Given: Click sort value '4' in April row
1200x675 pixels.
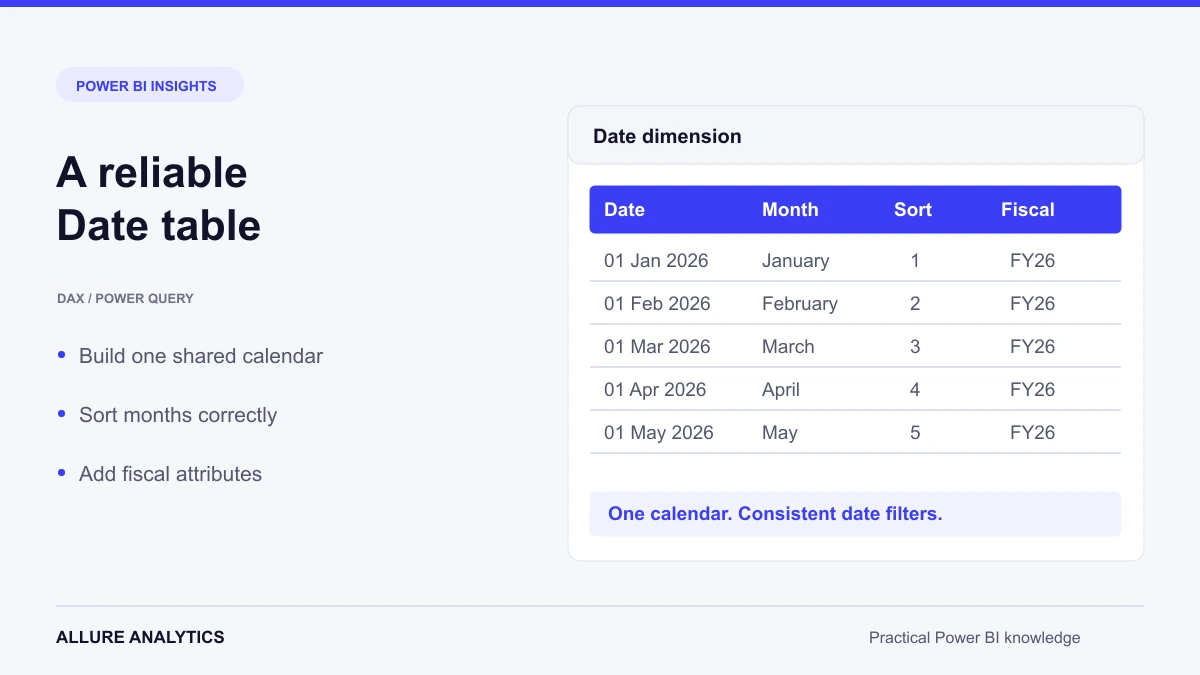Looking at the screenshot, I should click(915, 389).
